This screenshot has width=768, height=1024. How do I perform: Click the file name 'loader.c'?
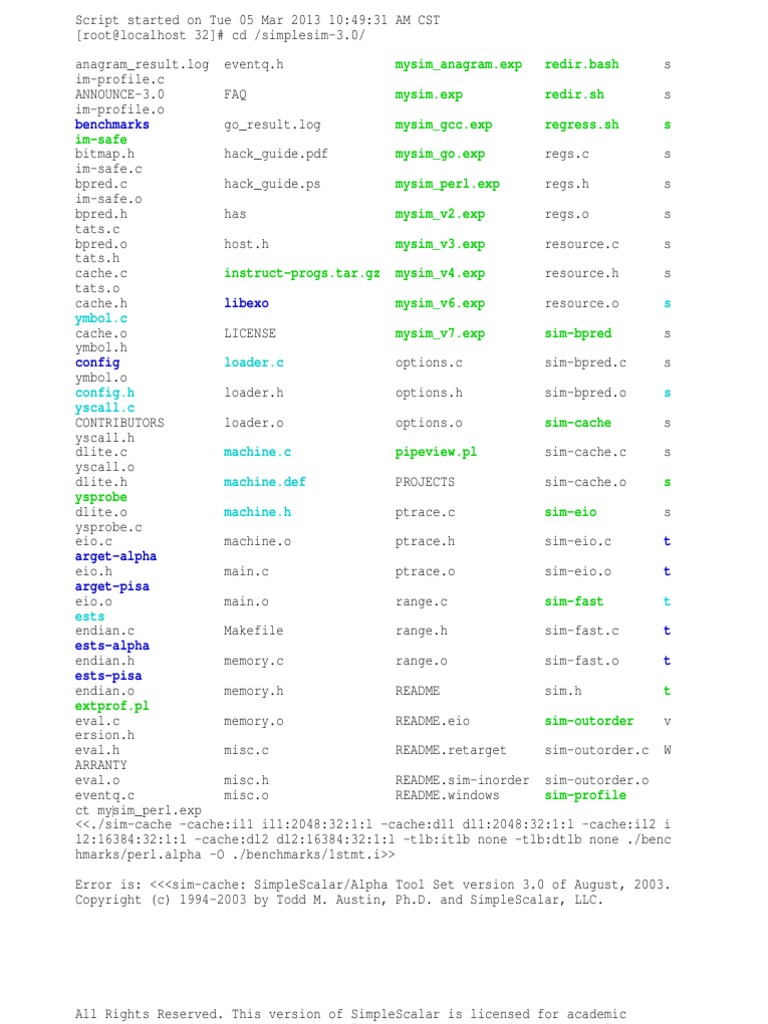[x=254, y=363]
